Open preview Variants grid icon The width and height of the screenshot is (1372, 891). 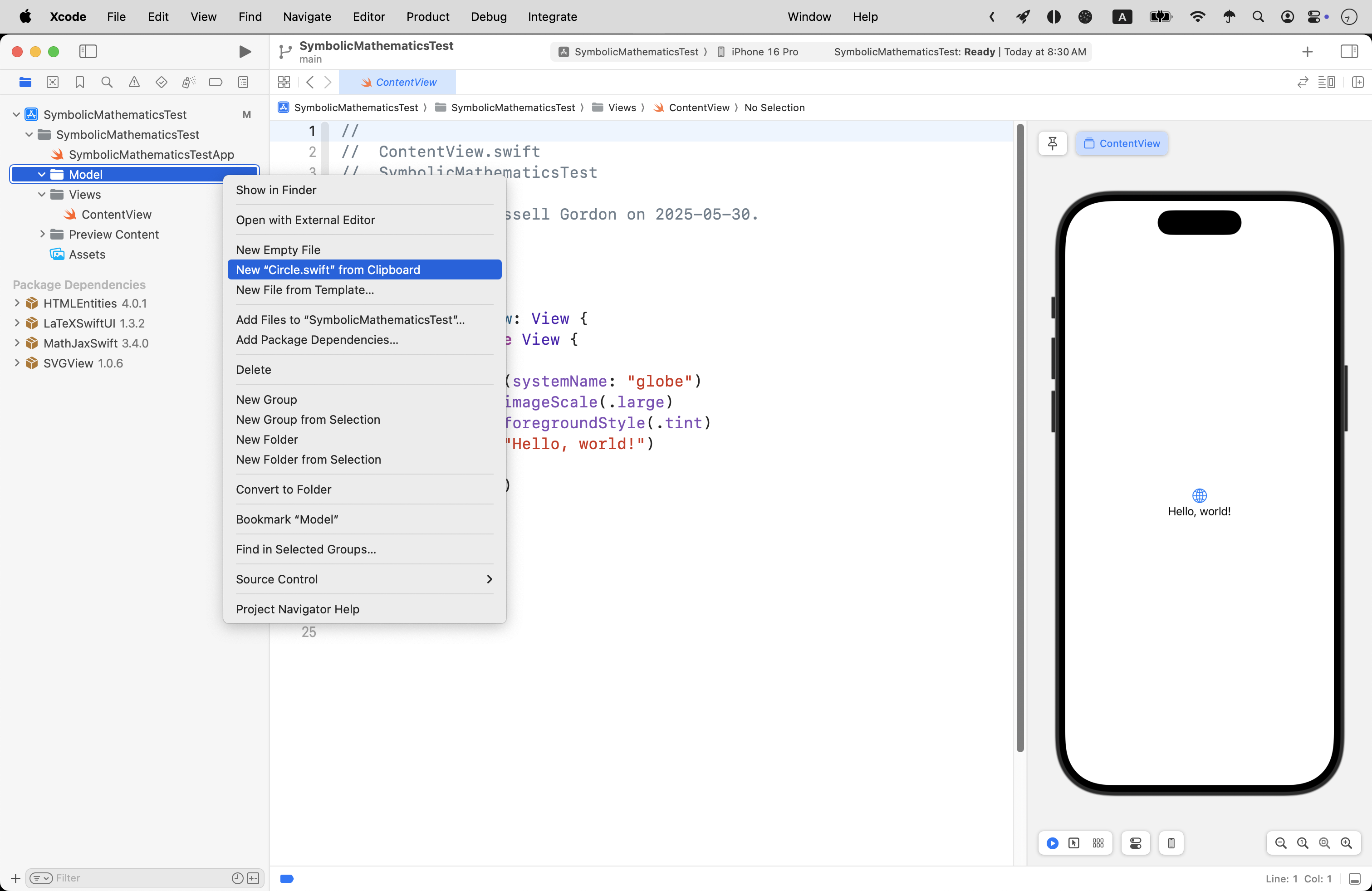point(1098,843)
